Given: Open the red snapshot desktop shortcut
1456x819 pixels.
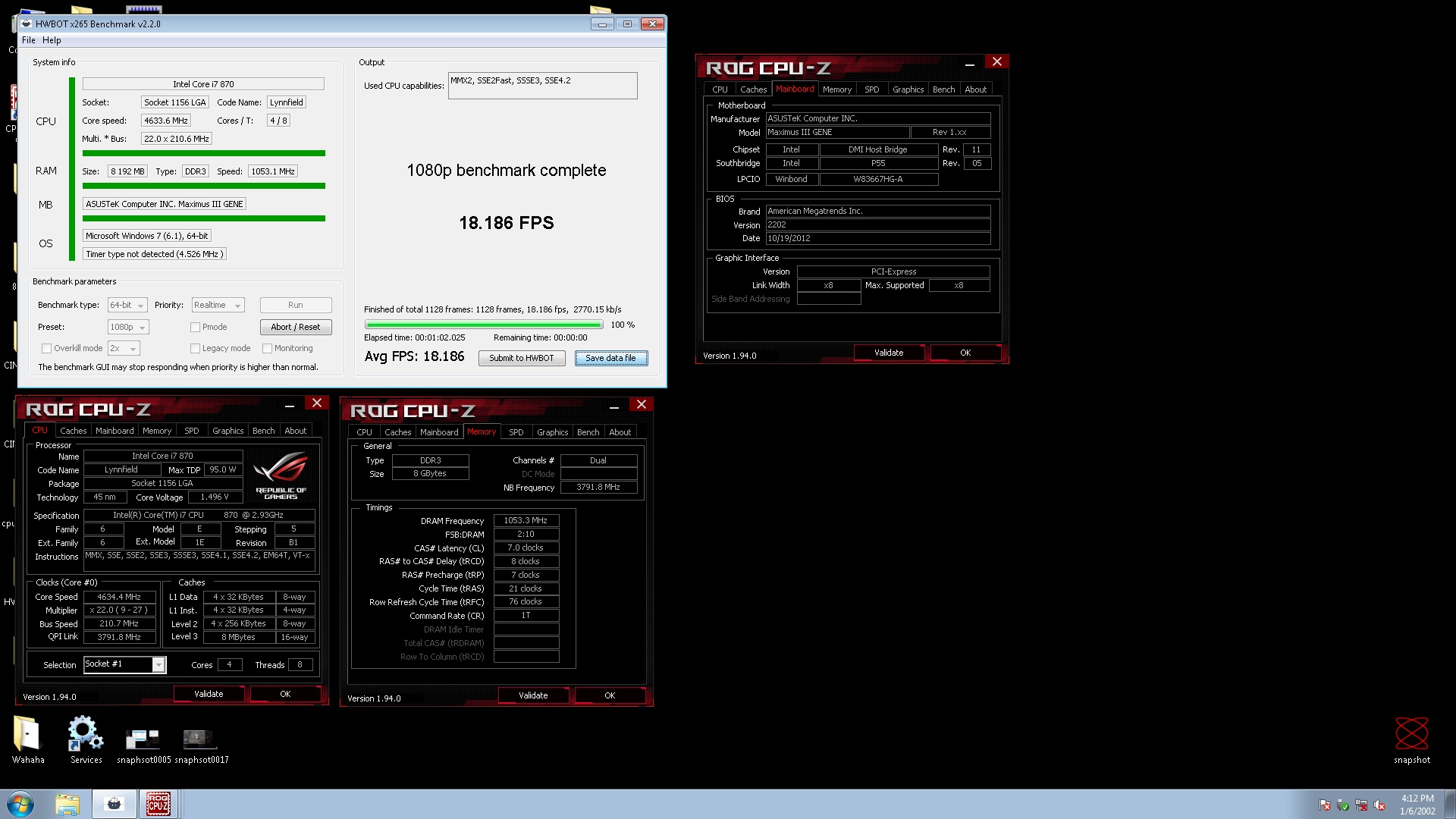Looking at the screenshot, I should click(x=1411, y=739).
